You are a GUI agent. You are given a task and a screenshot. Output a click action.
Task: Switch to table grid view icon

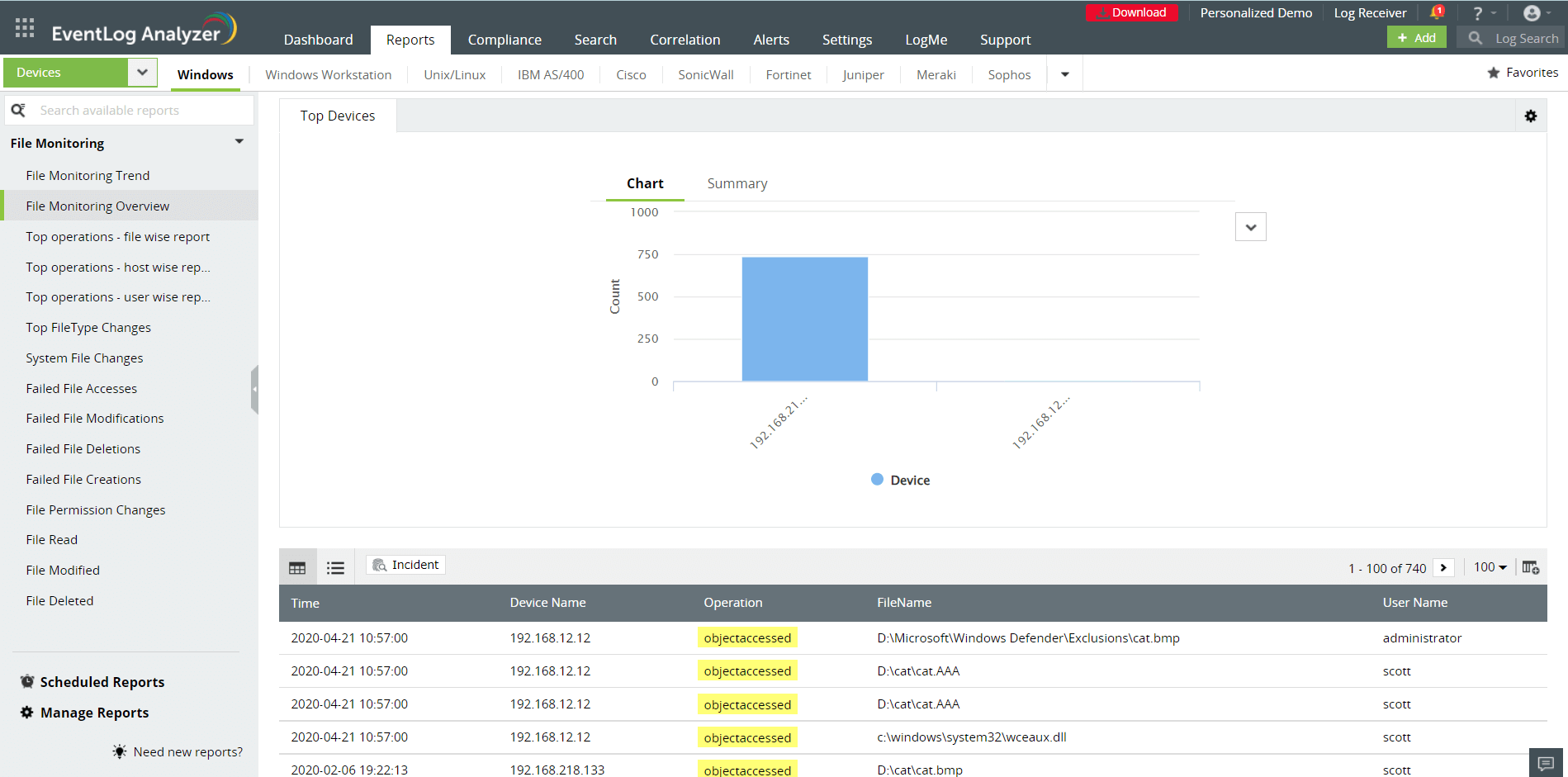pyautogui.click(x=297, y=568)
